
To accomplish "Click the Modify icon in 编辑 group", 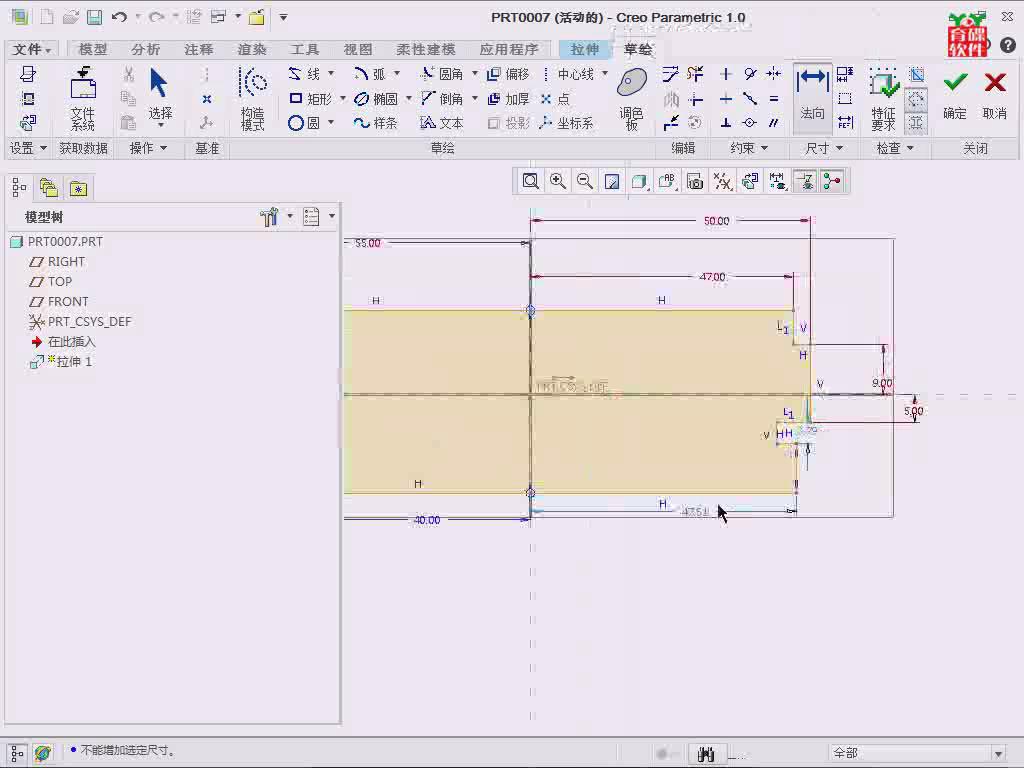I will click(671, 74).
